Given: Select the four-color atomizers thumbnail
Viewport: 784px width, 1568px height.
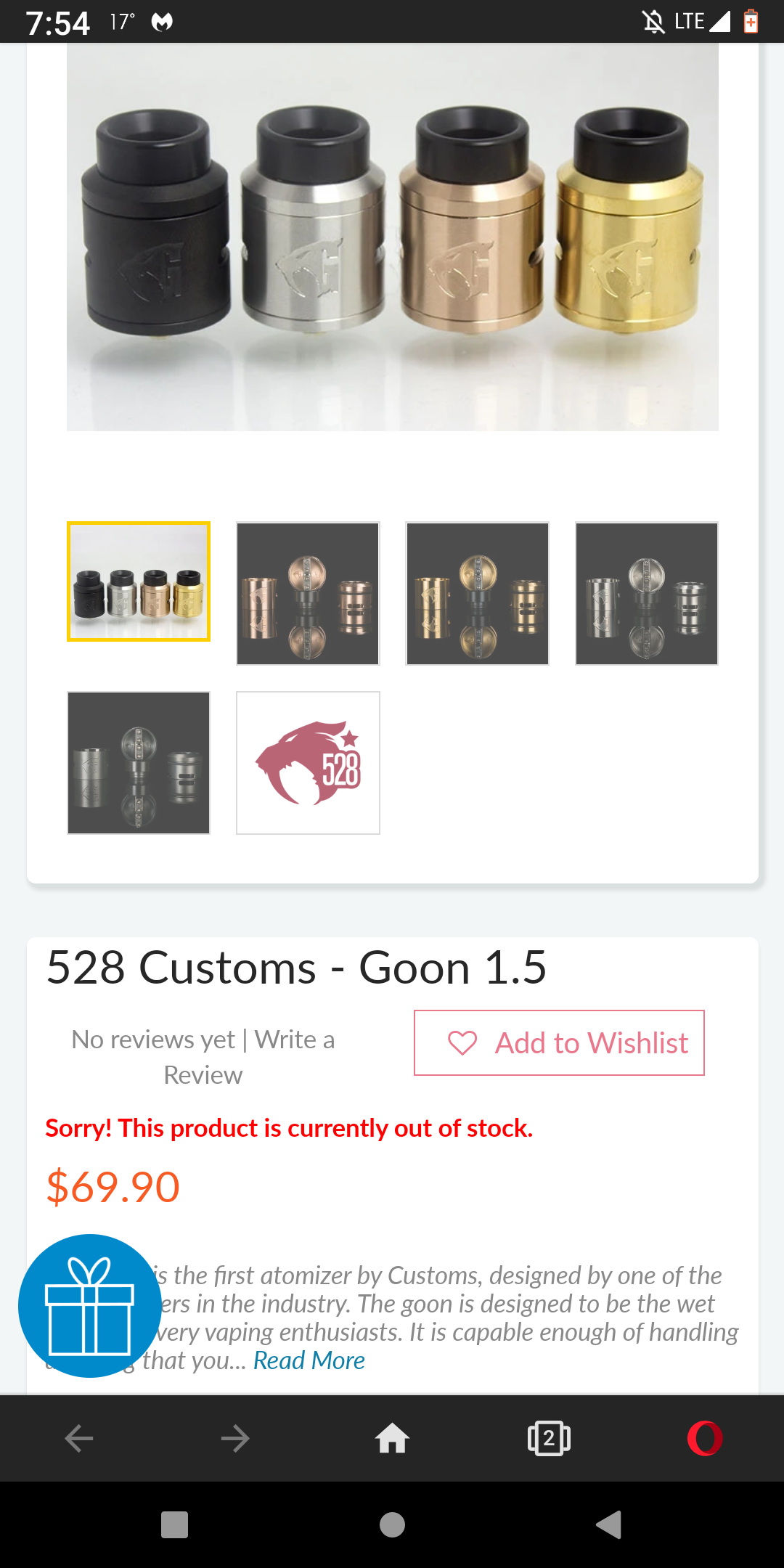Looking at the screenshot, I should pos(139,581).
